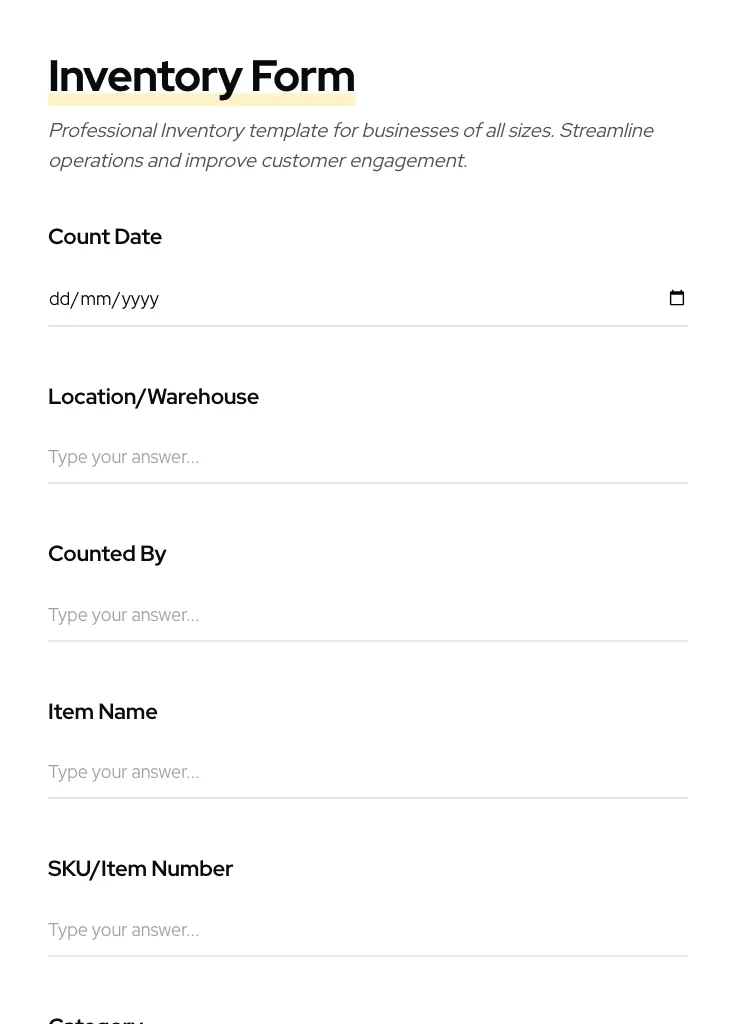Click the Item Name label
Screen dimensions: 736x1024
point(103,712)
